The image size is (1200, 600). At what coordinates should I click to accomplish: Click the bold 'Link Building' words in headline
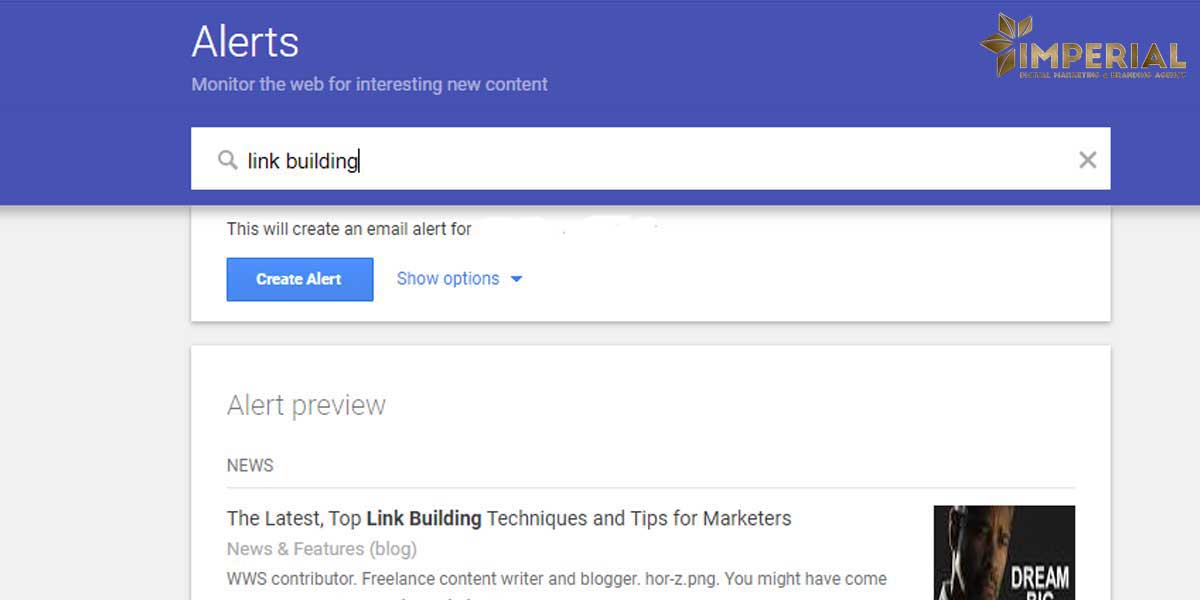424,518
